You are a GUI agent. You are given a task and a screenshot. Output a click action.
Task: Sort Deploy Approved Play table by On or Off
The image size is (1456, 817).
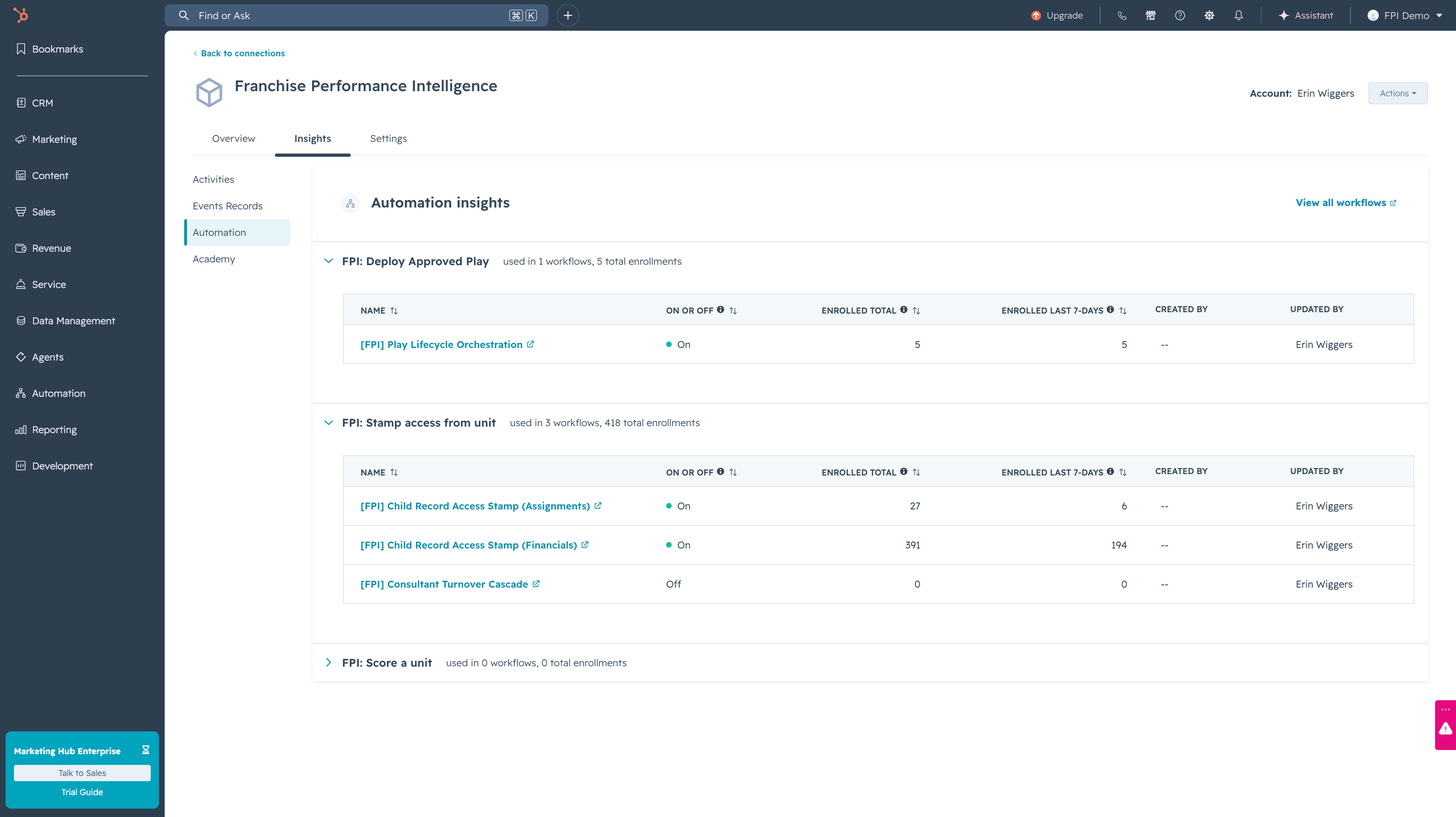point(733,311)
